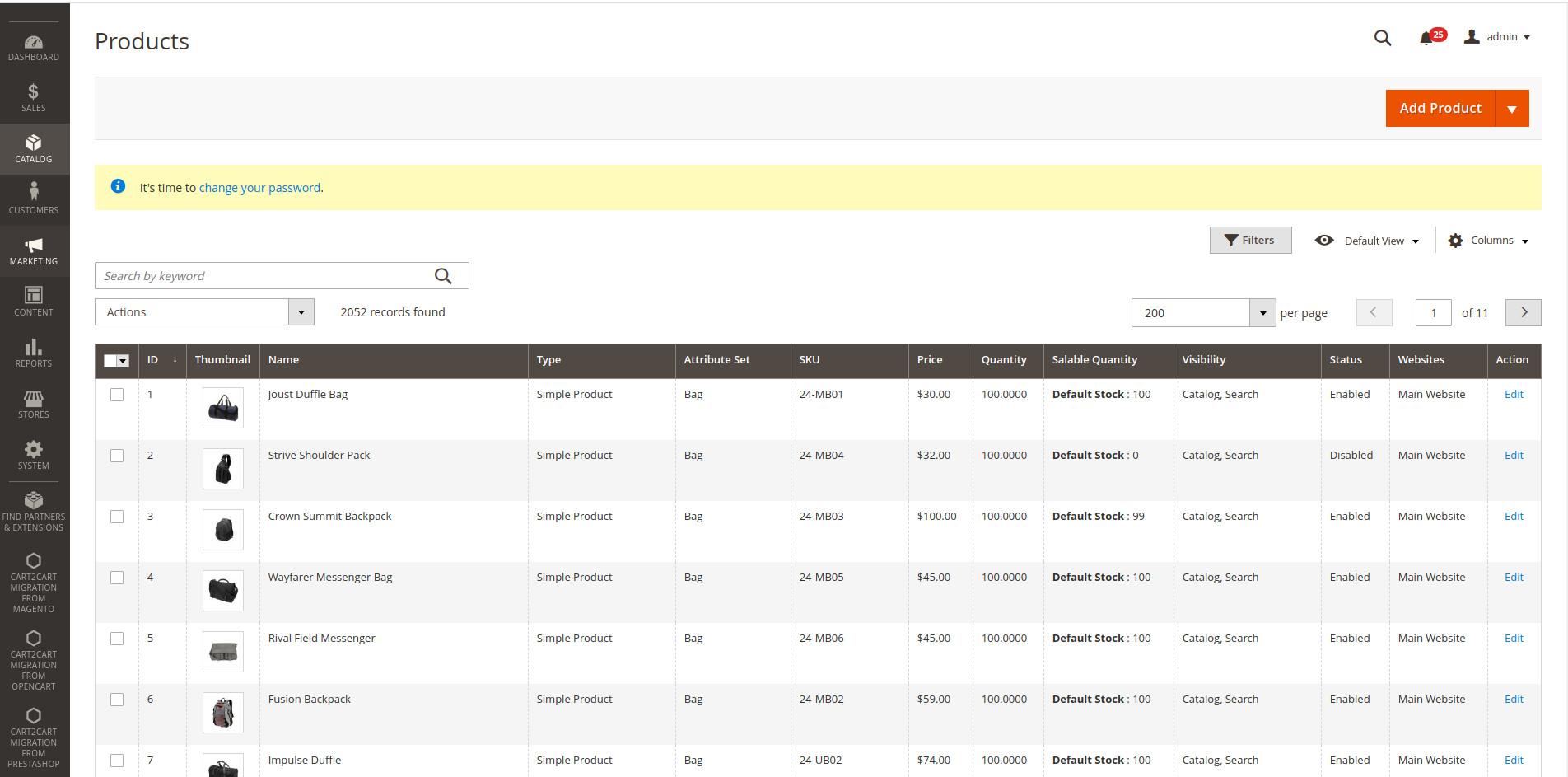The width and height of the screenshot is (1568, 777).
Task: Open Cart2Cart Migration from Magento
Action: 34,583
